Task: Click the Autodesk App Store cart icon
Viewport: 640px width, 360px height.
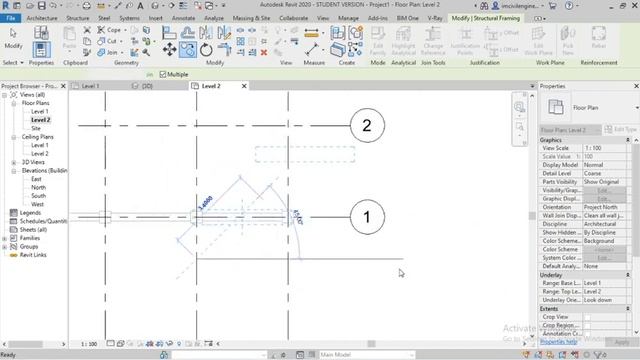Action: coord(553,6)
